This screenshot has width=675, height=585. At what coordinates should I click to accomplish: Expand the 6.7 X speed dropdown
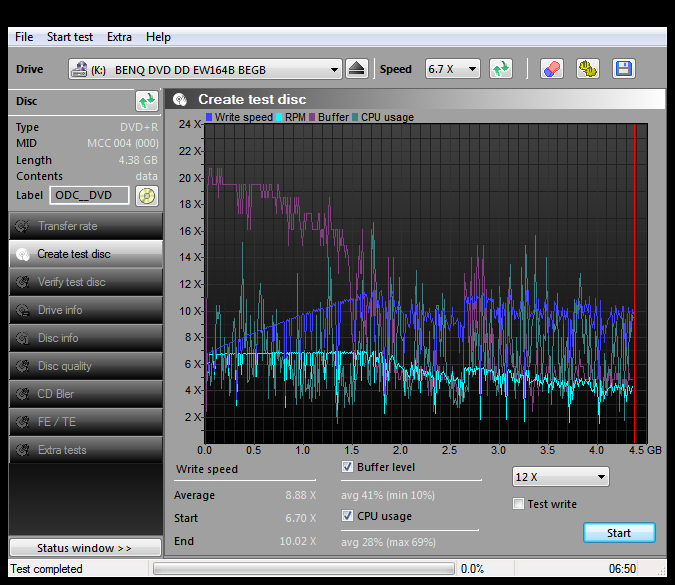pyautogui.click(x=472, y=69)
